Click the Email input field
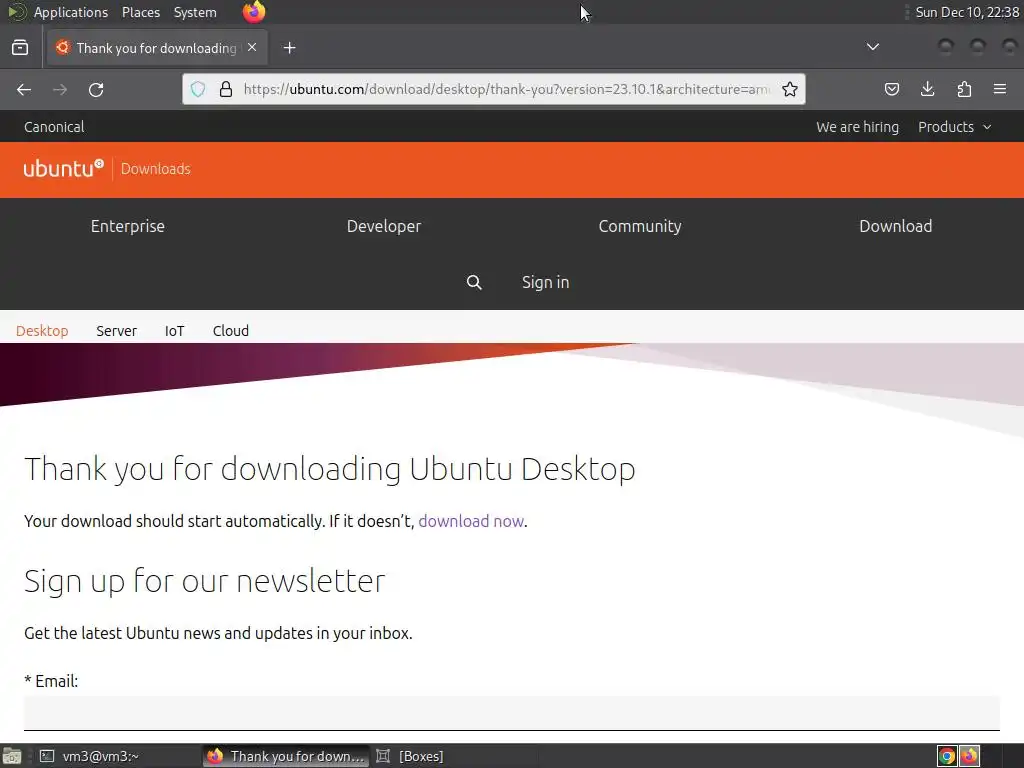Image resolution: width=1024 pixels, height=768 pixels. pos(511,712)
